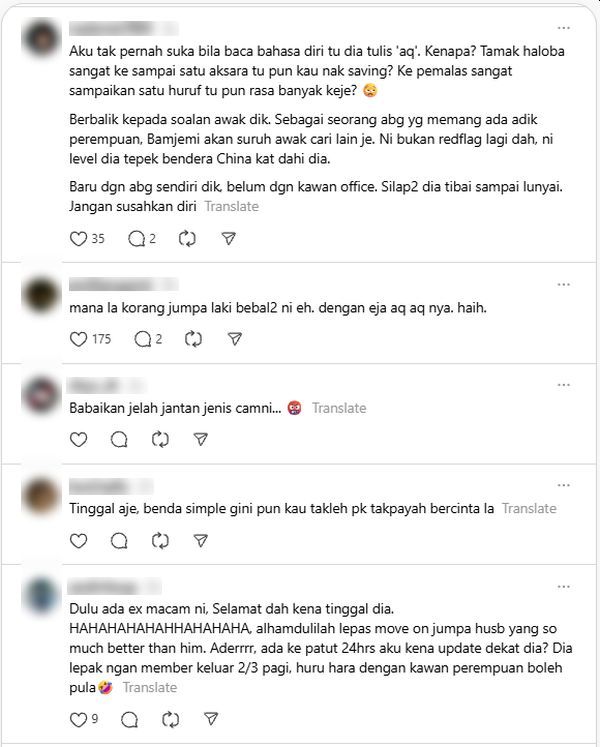The image size is (600, 747).
Task: Like the 'Tinggal aje' comment
Action: coord(79,541)
